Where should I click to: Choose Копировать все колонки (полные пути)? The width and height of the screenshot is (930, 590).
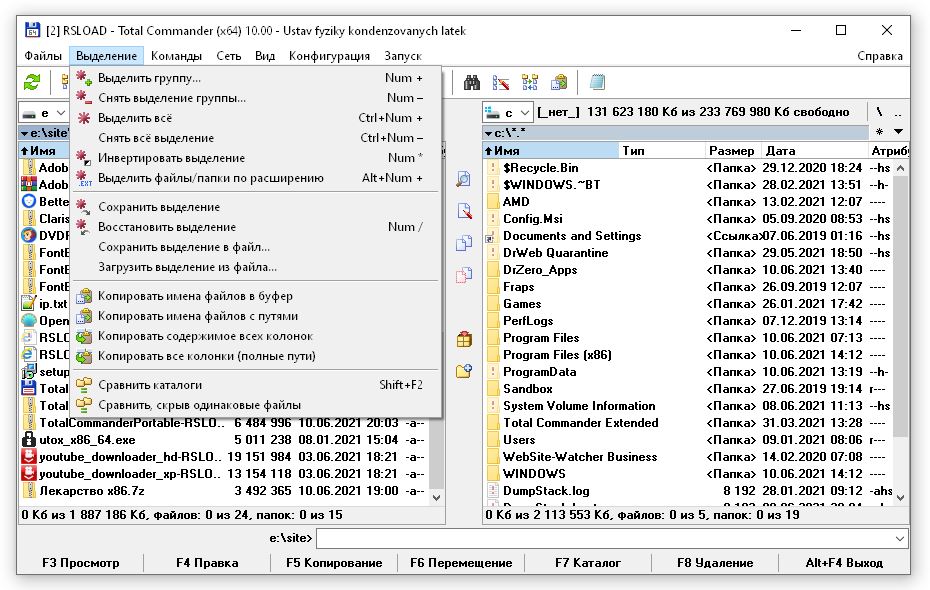(256, 356)
